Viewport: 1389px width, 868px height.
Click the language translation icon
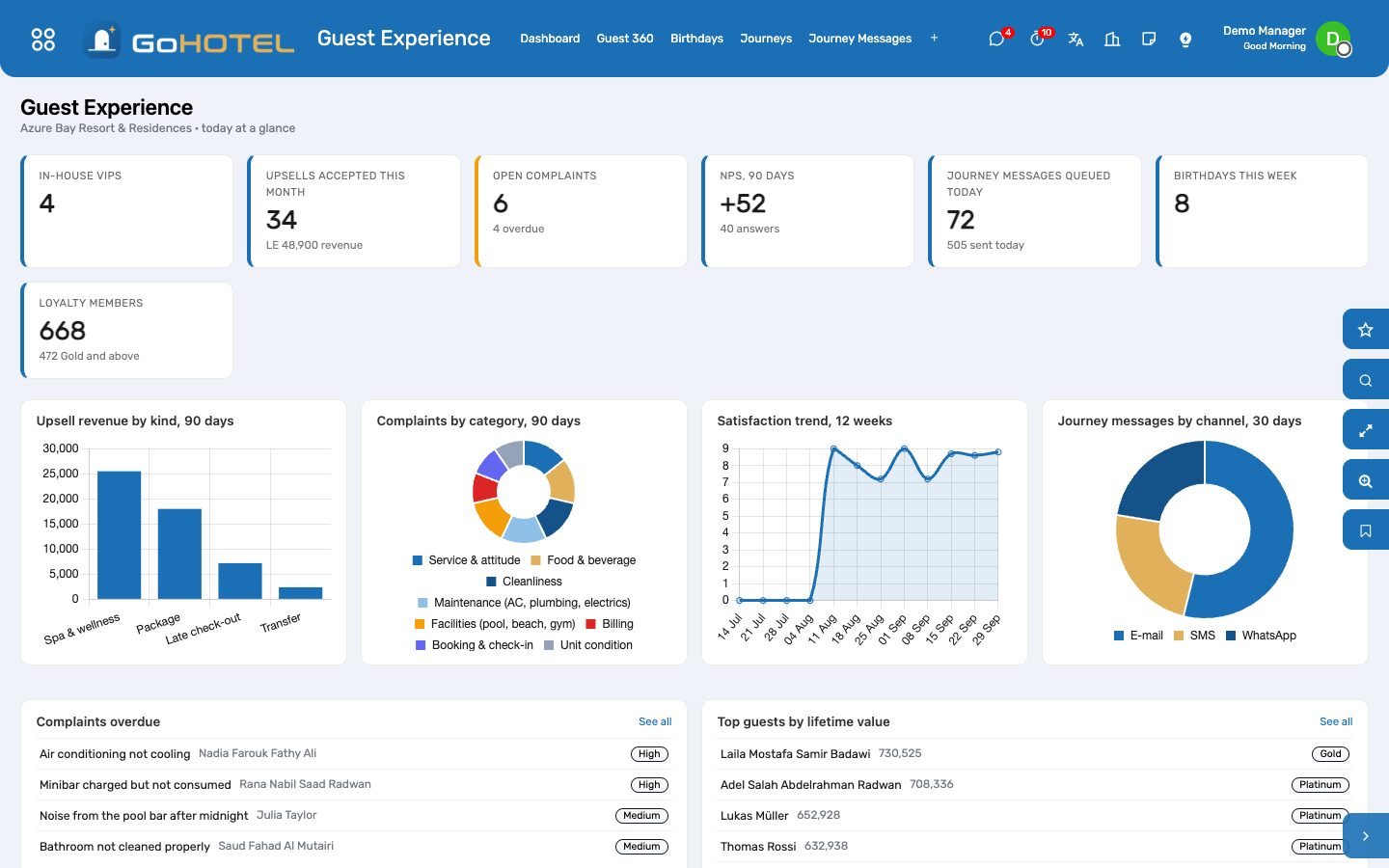[x=1076, y=39]
